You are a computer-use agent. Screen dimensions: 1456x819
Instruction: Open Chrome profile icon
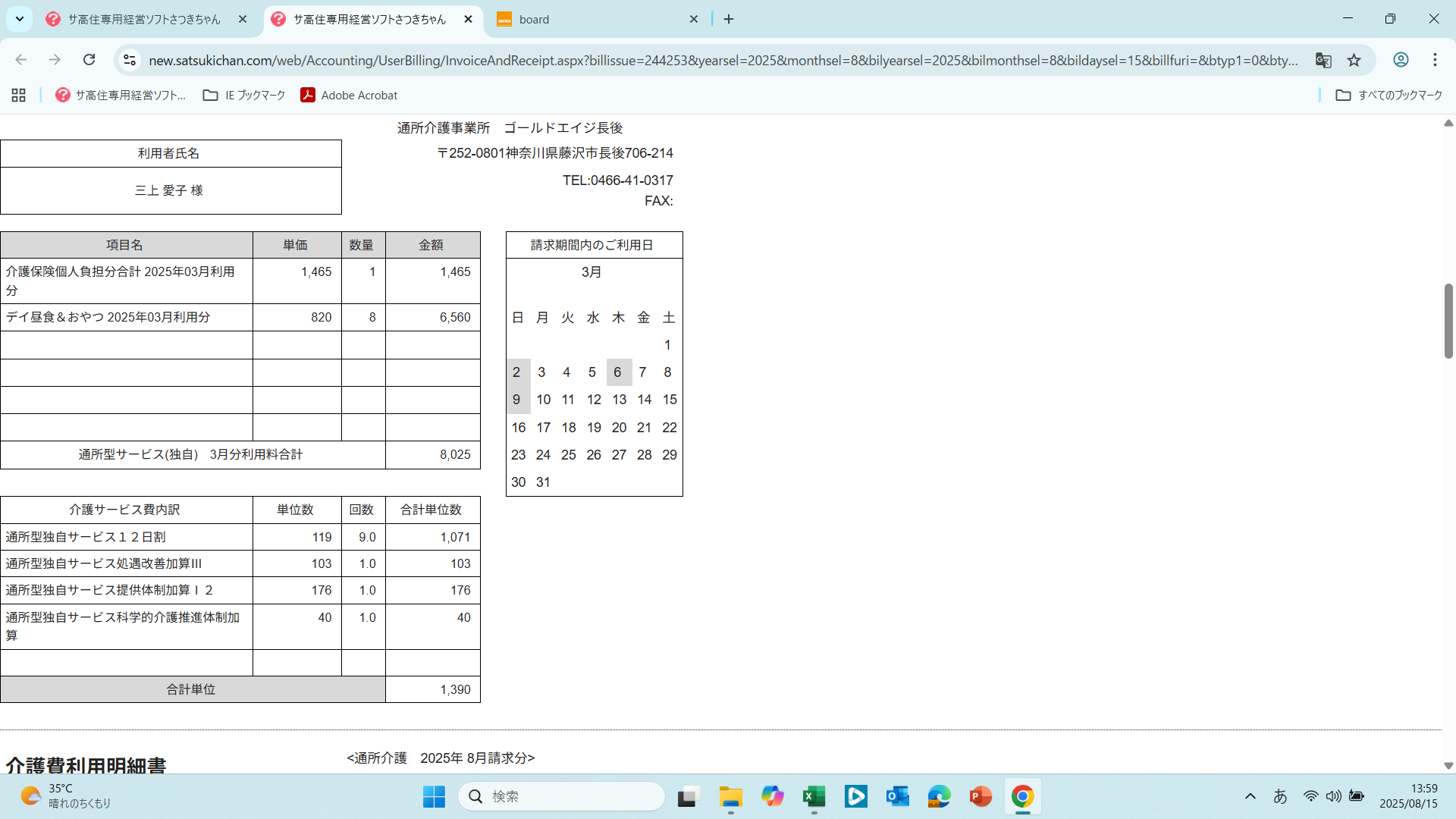[1401, 60]
